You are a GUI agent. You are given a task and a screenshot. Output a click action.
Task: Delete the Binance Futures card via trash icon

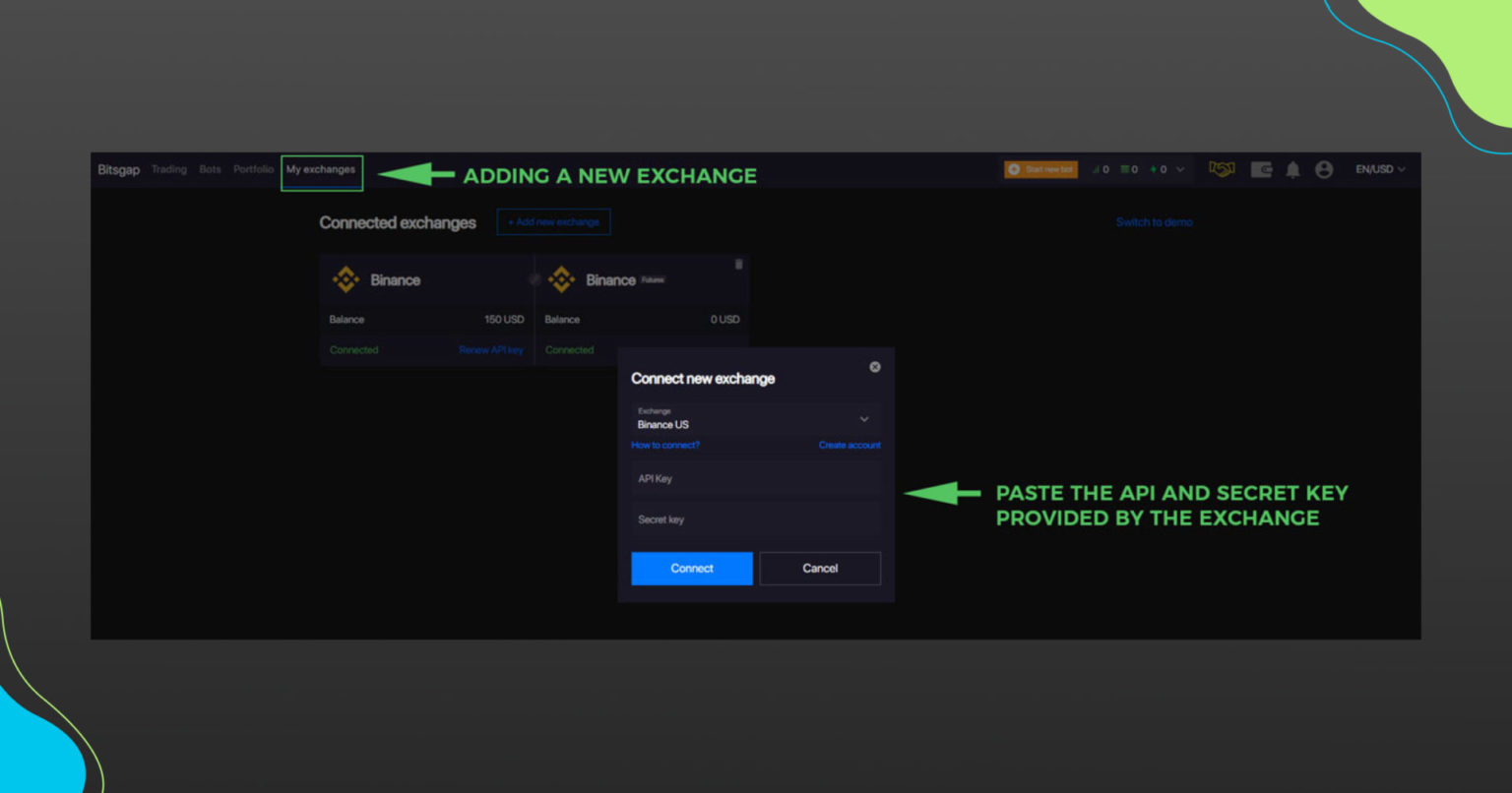(x=740, y=262)
